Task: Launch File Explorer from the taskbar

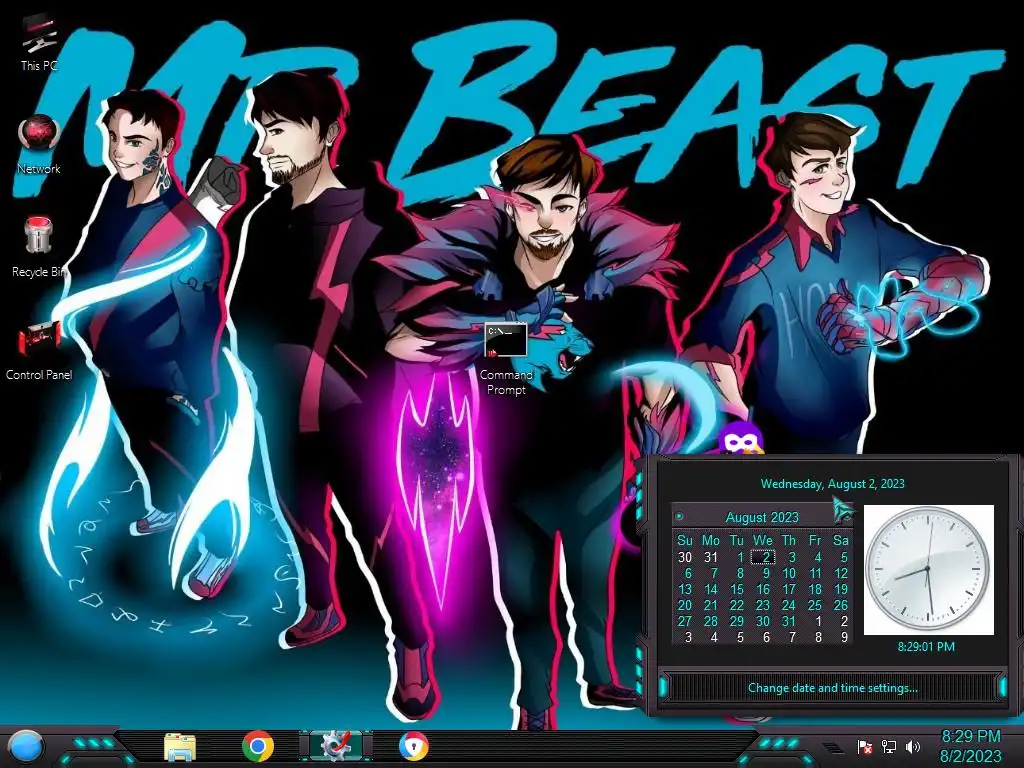Action: (x=180, y=747)
